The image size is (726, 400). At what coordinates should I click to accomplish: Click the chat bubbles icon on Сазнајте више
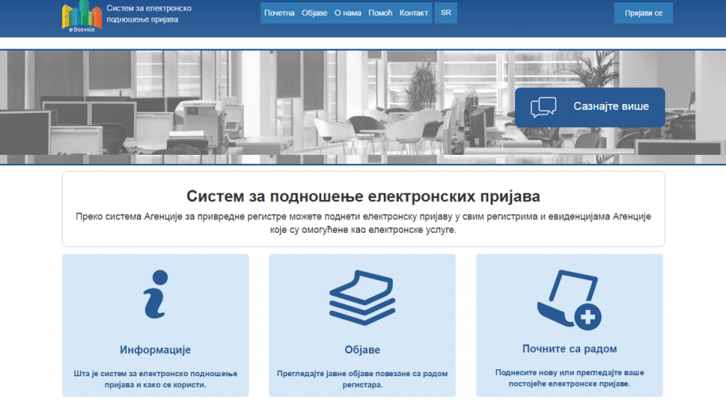pyautogui.click(x=544, y=107)
